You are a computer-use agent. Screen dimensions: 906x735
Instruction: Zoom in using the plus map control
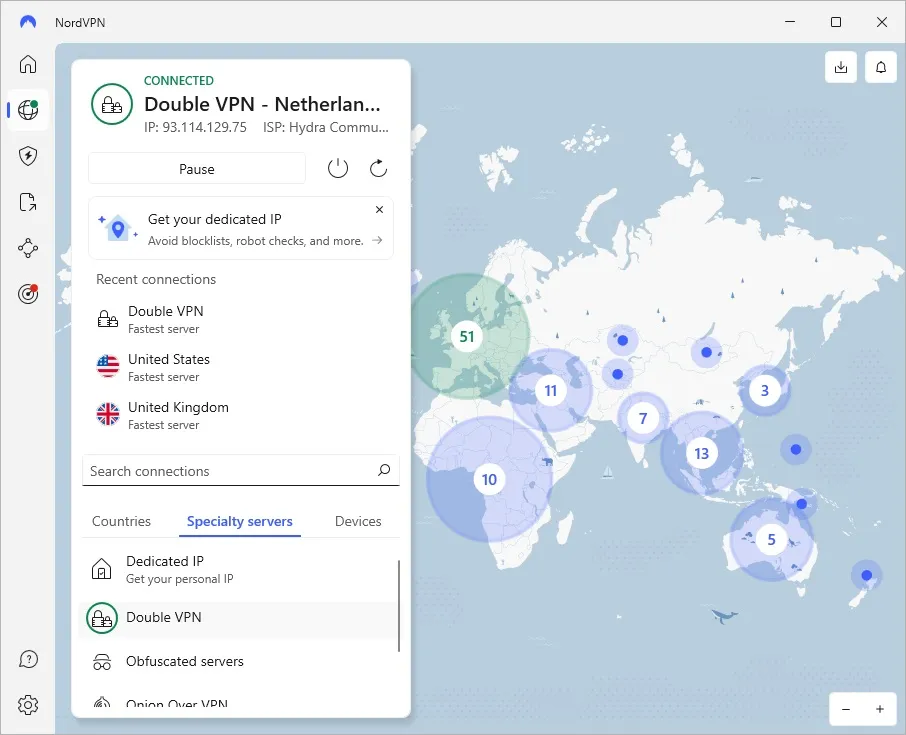click(x=878, y=708)
